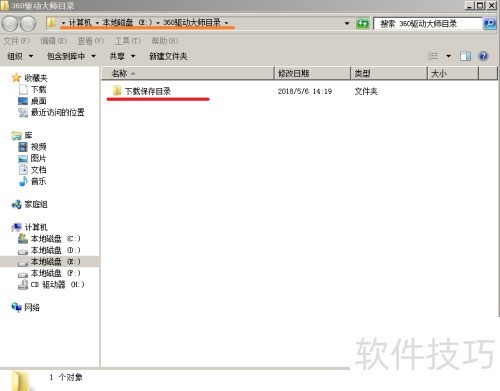Open the 帮助(H) menu
This screenshot has width=500, height=391.
[x=165, y=41]
